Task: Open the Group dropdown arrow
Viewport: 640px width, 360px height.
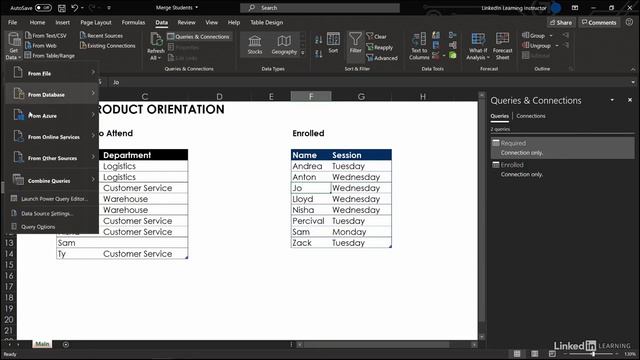Action: (x=551, y=36)
